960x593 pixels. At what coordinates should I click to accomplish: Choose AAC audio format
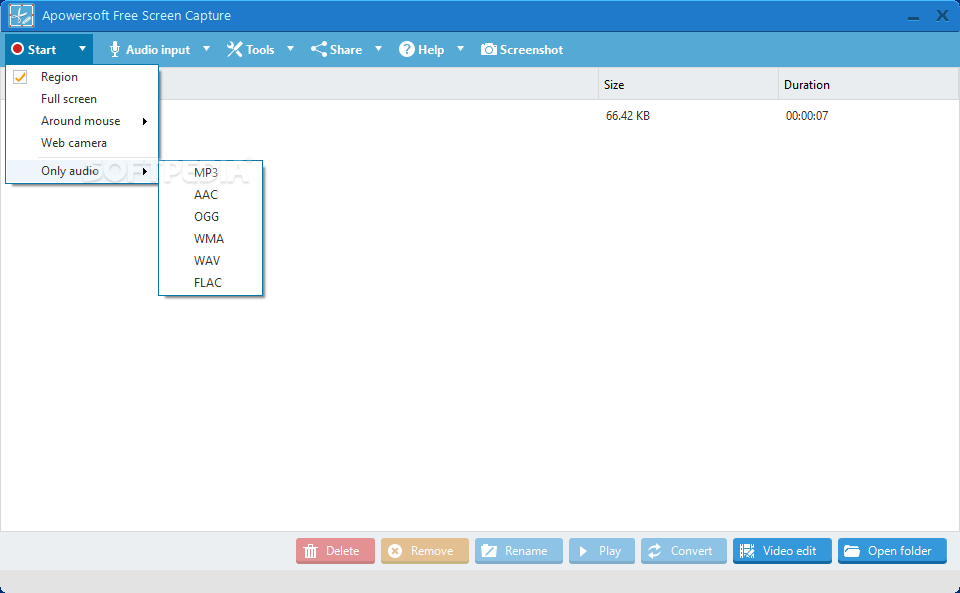coord(211,195)
